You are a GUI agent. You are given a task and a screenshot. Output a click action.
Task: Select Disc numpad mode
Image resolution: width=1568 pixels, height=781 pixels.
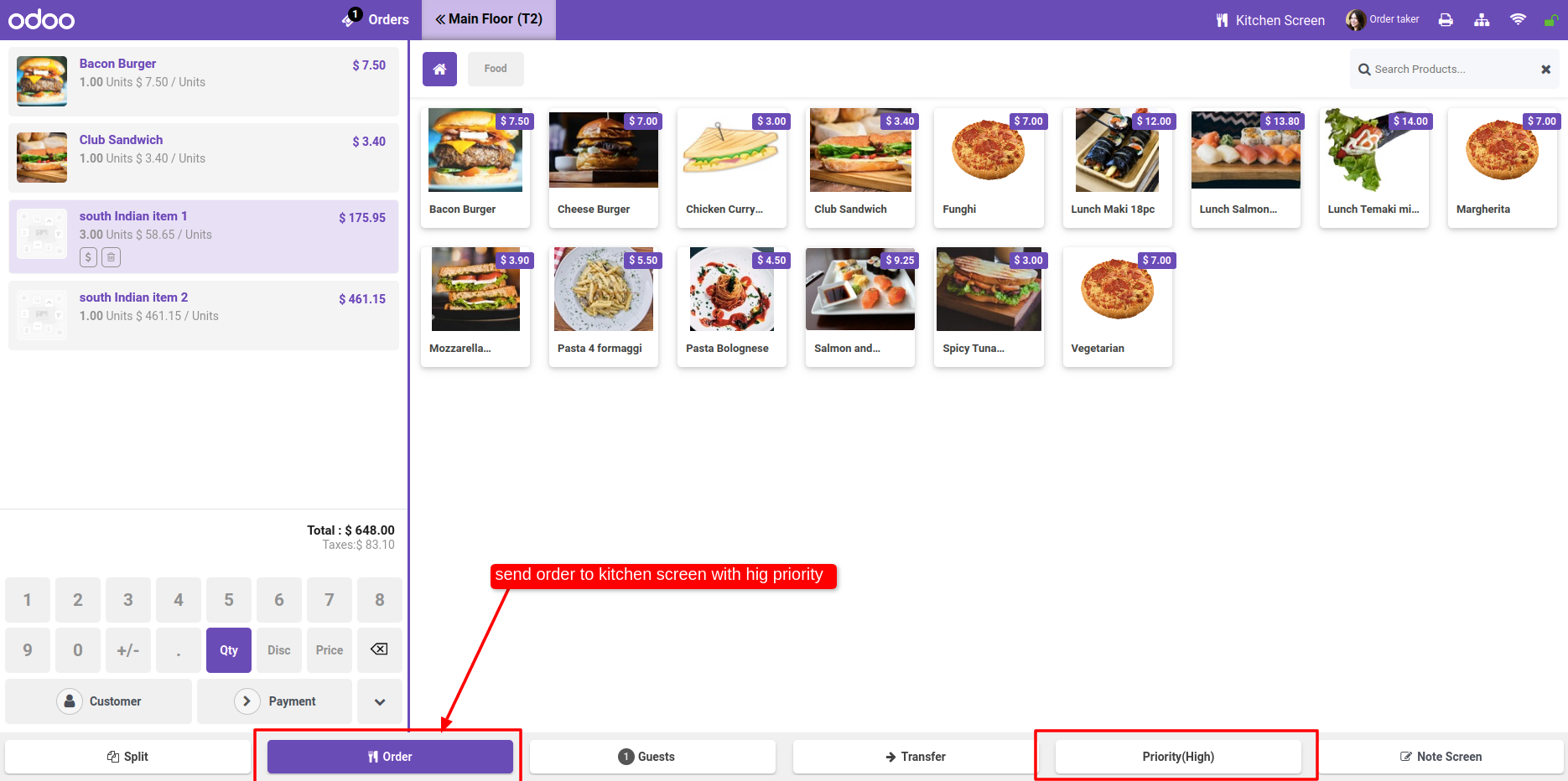pos(279,650)
